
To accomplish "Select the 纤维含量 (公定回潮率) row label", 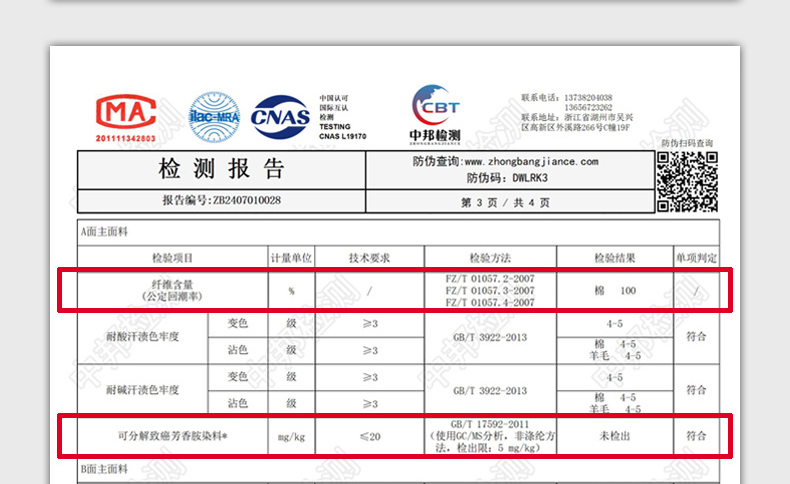I will (166, 290).
